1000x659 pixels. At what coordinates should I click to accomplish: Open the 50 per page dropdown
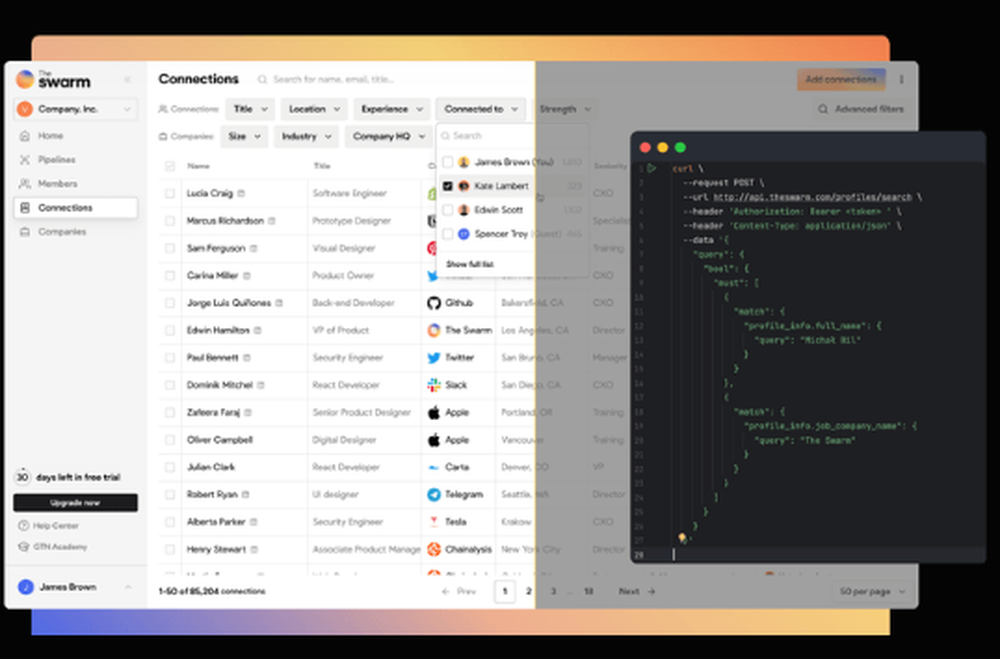point(872,591)
